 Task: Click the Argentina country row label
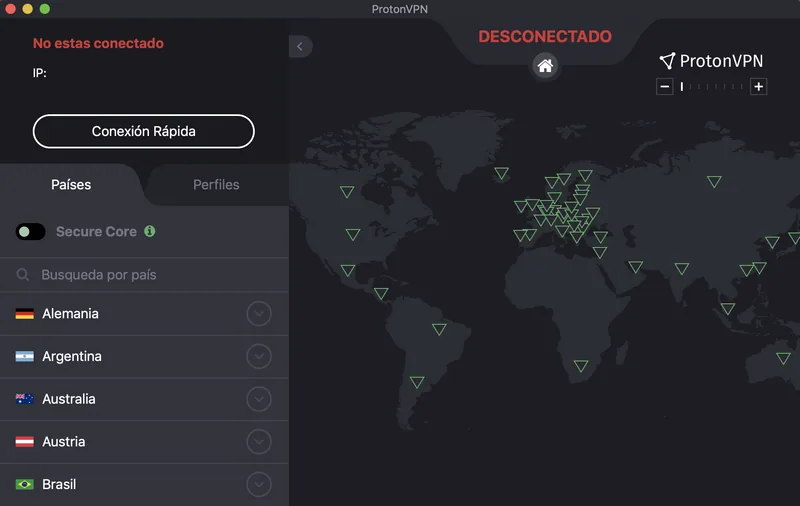click(x=72, y=357)
